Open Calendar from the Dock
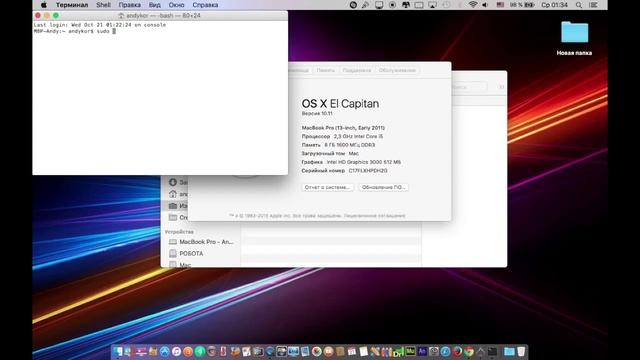 click(351, 352)
